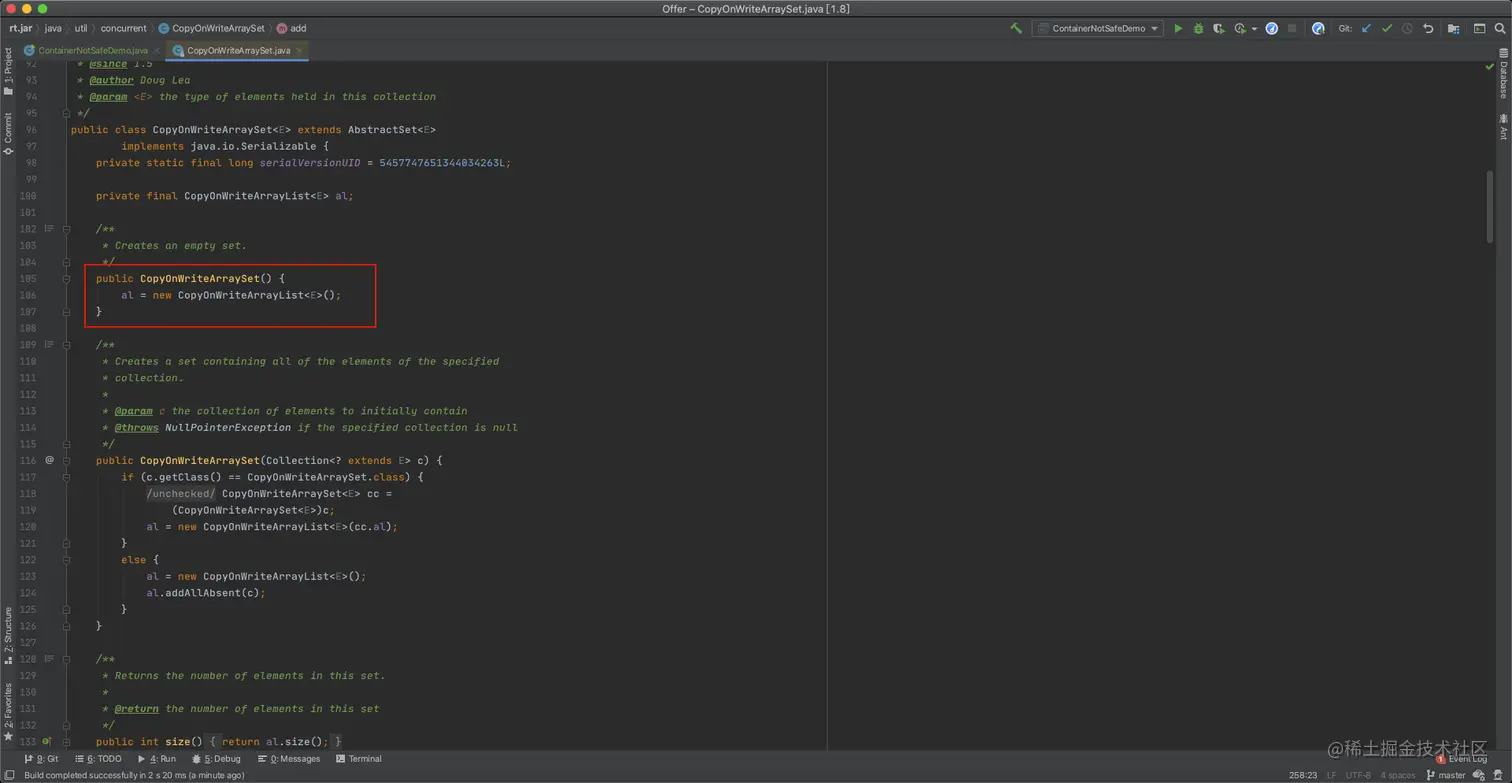Click the @ gutter icon at line 116
1512x783 pixels.
coord(49,460)
